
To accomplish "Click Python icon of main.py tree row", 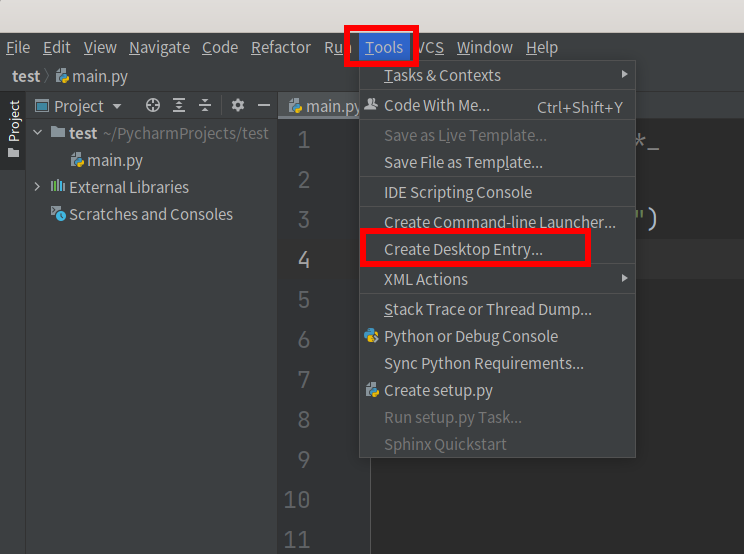I will (x=77, y=160).
